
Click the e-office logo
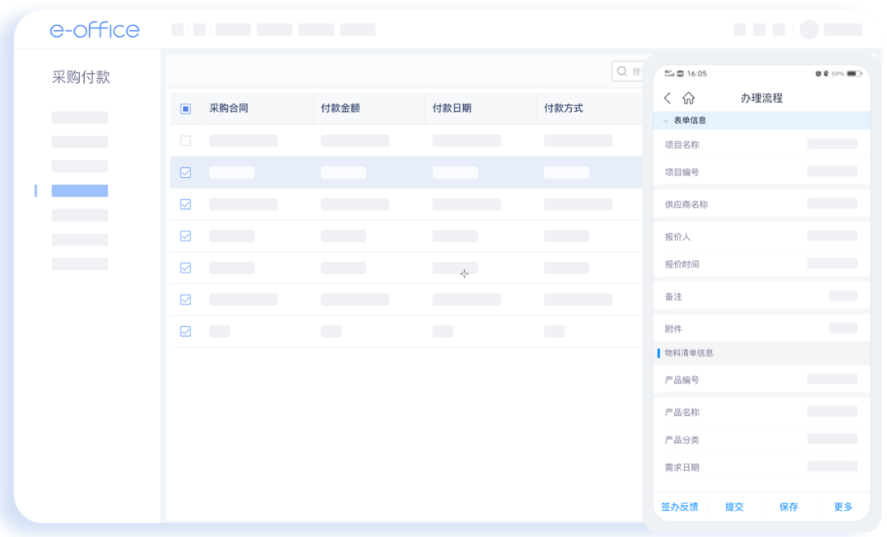95,30
